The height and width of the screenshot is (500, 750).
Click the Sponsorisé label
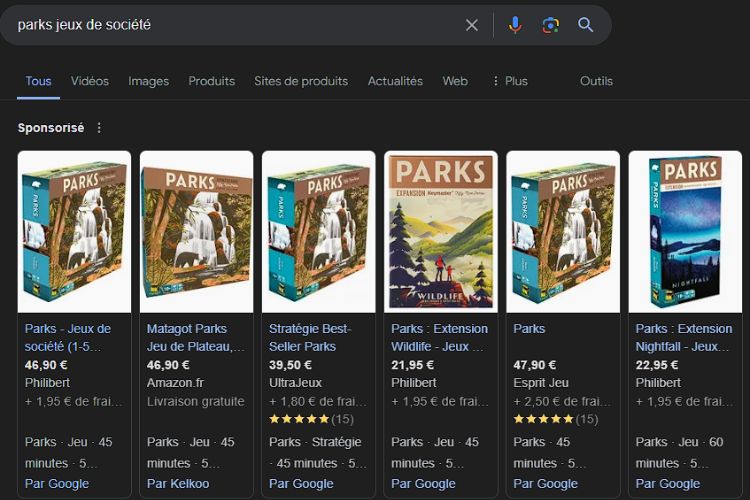click(x=51, y=128)
